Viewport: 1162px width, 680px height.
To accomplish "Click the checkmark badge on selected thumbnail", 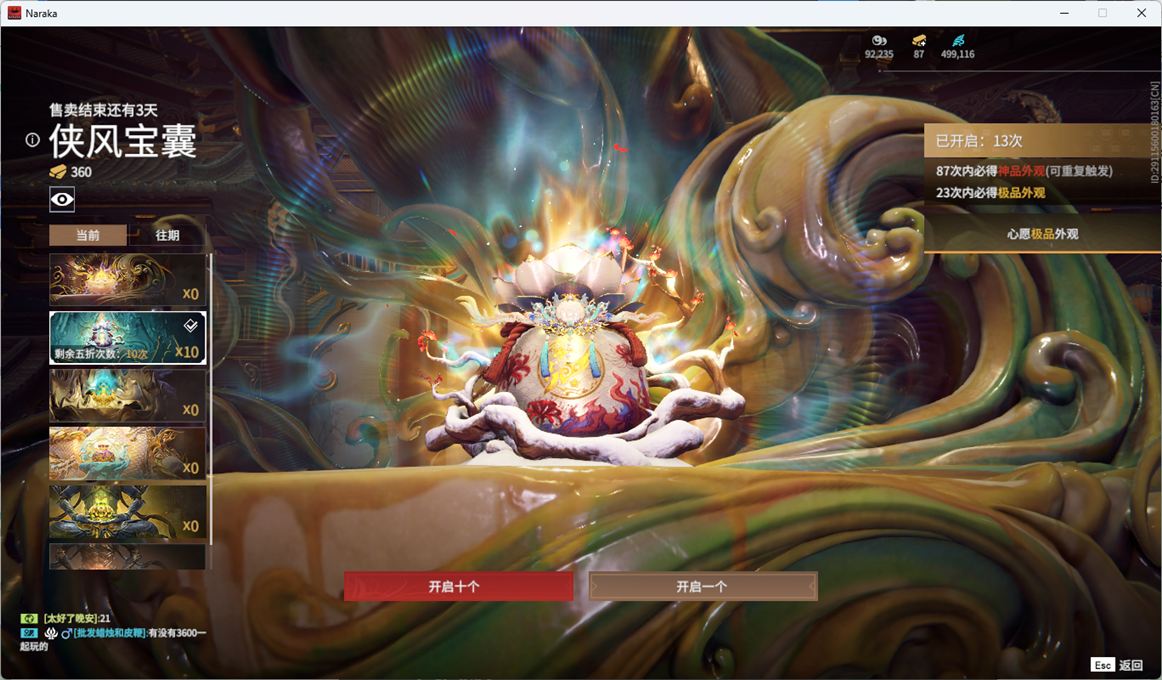I will coord(190,324).
